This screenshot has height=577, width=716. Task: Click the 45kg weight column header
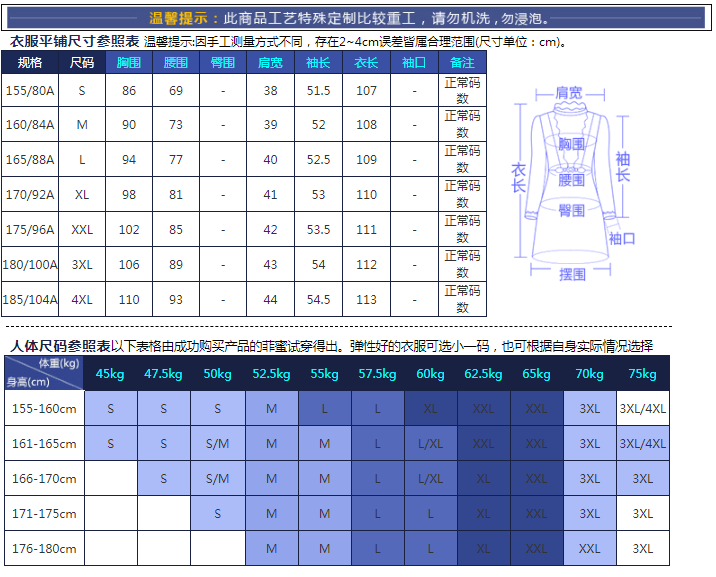pyautogui.click(x=110, y=374)
